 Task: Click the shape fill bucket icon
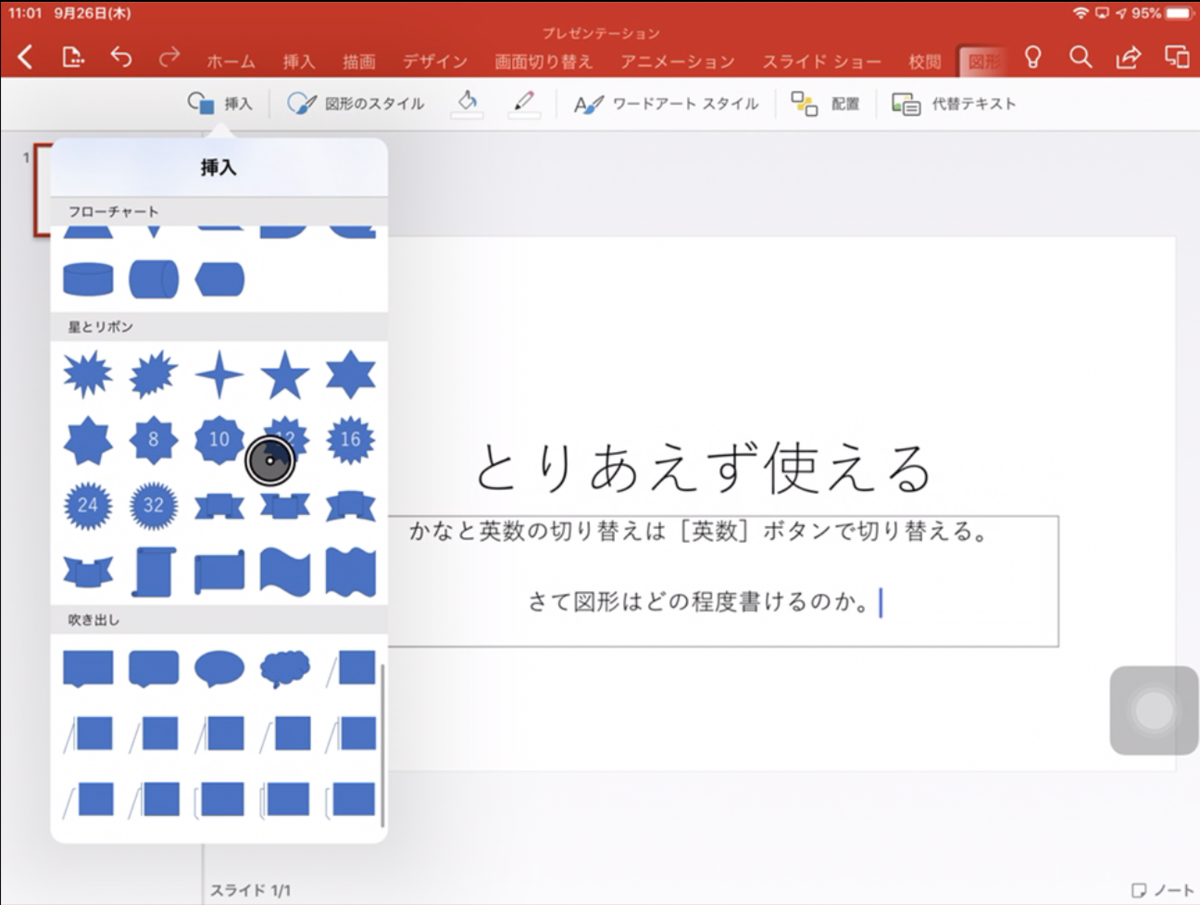pyautogui.click(x=467, y=103)
